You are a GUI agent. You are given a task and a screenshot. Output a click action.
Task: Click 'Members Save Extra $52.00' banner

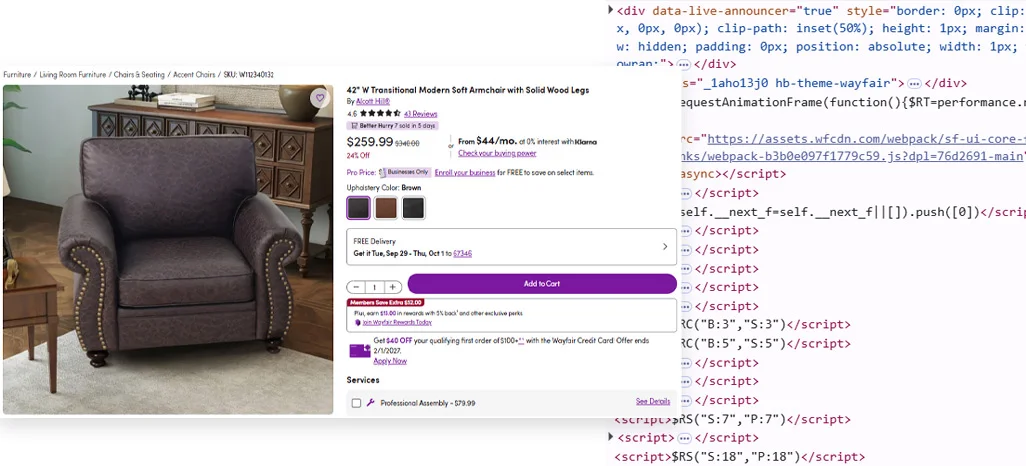coord(386,302)
